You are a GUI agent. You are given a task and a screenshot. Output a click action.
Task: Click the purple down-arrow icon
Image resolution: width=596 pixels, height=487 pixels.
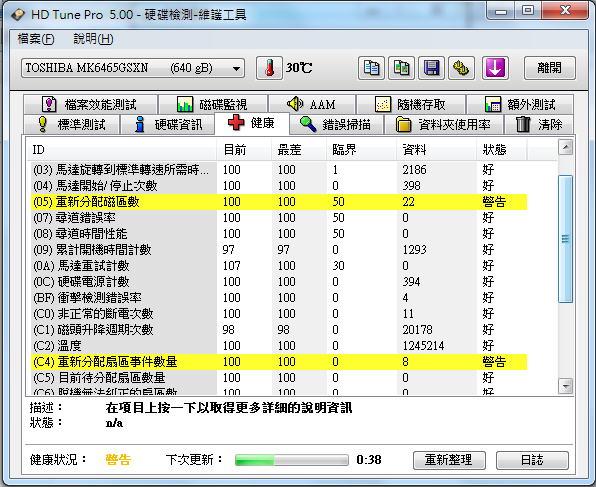[x=495, y=68]
